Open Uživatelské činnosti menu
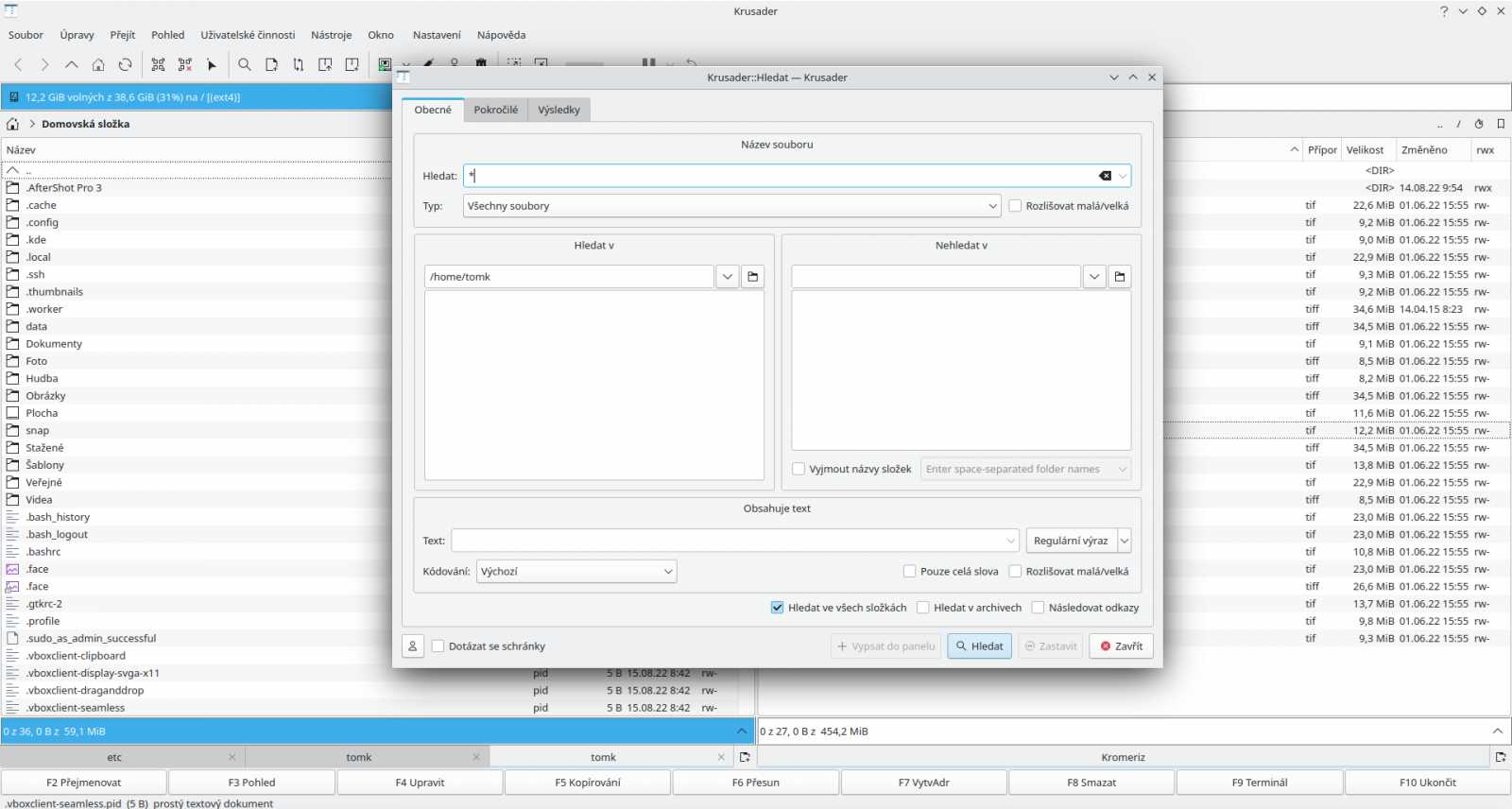Image resolution: width=1512 pixels, height=809 pixels. [x=248, y=35]
